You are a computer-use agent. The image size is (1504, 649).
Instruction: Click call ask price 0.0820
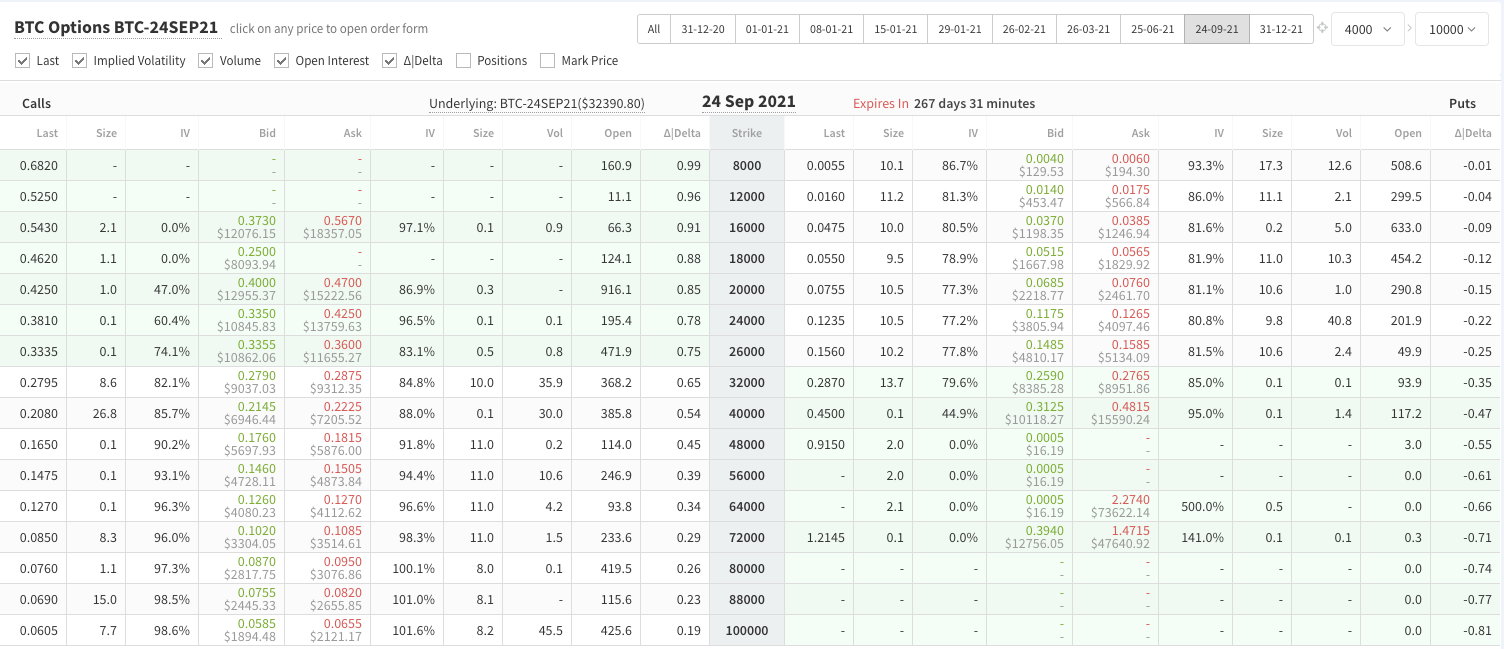coord(342,593)
